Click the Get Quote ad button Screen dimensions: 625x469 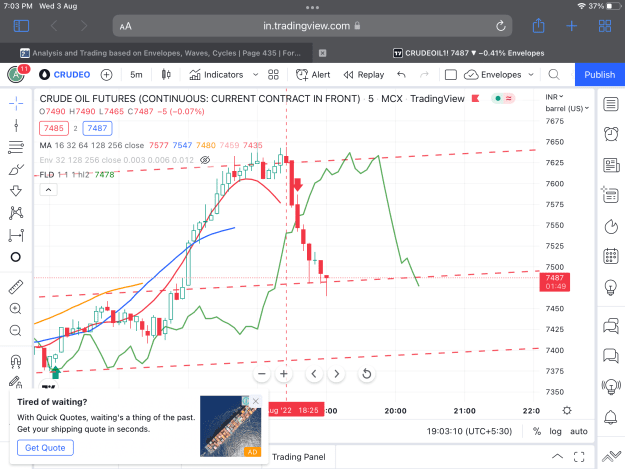tap(45, 448)
